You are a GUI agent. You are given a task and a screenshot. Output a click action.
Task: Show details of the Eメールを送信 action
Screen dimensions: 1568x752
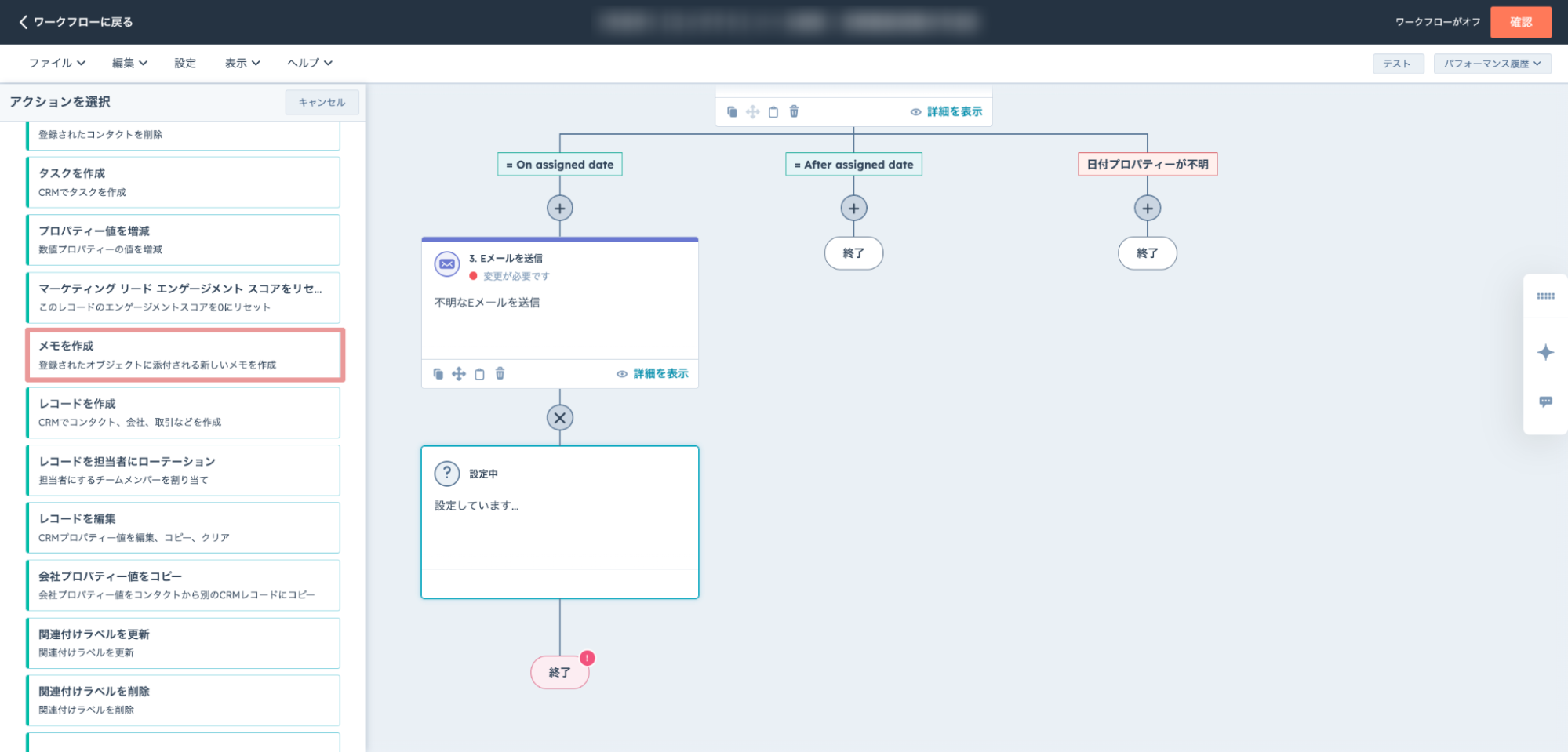[x=653, y=374]
